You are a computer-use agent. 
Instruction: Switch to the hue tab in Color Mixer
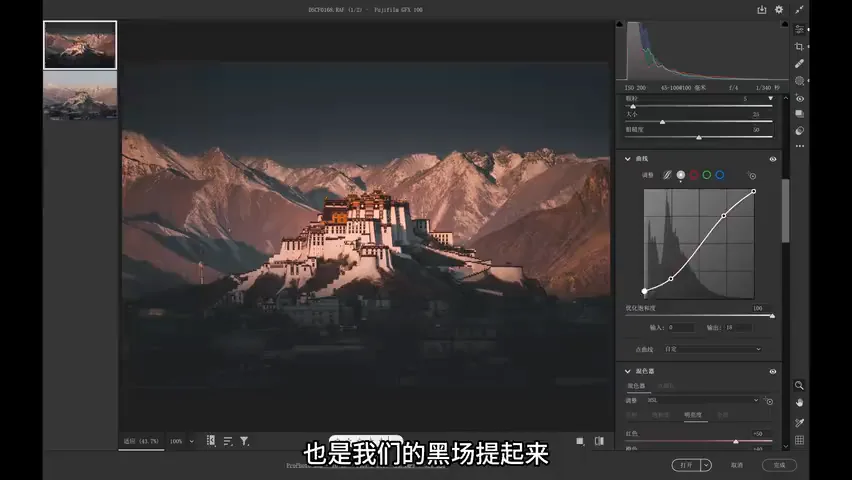coord(631,415)
